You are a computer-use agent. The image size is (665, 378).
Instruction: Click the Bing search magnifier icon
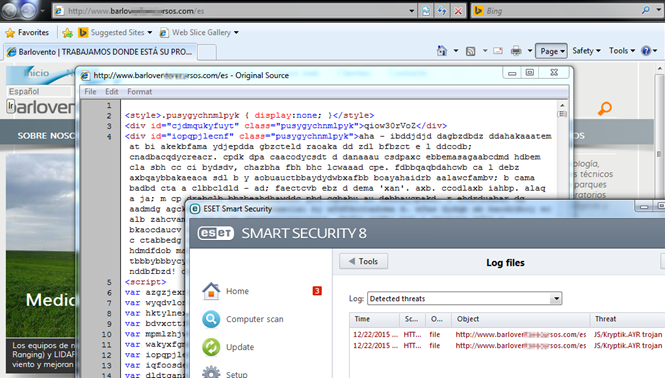click(645, 10)
